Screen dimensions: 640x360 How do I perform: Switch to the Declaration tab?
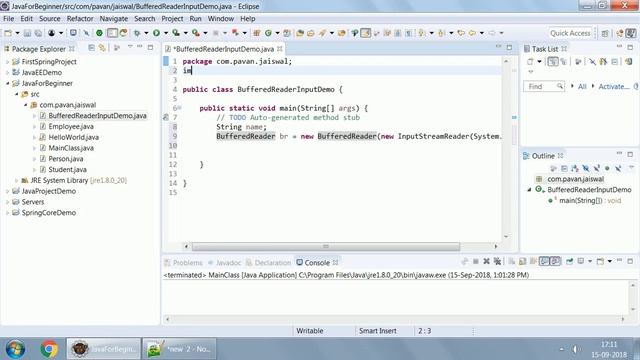click(x=269, y=262)
